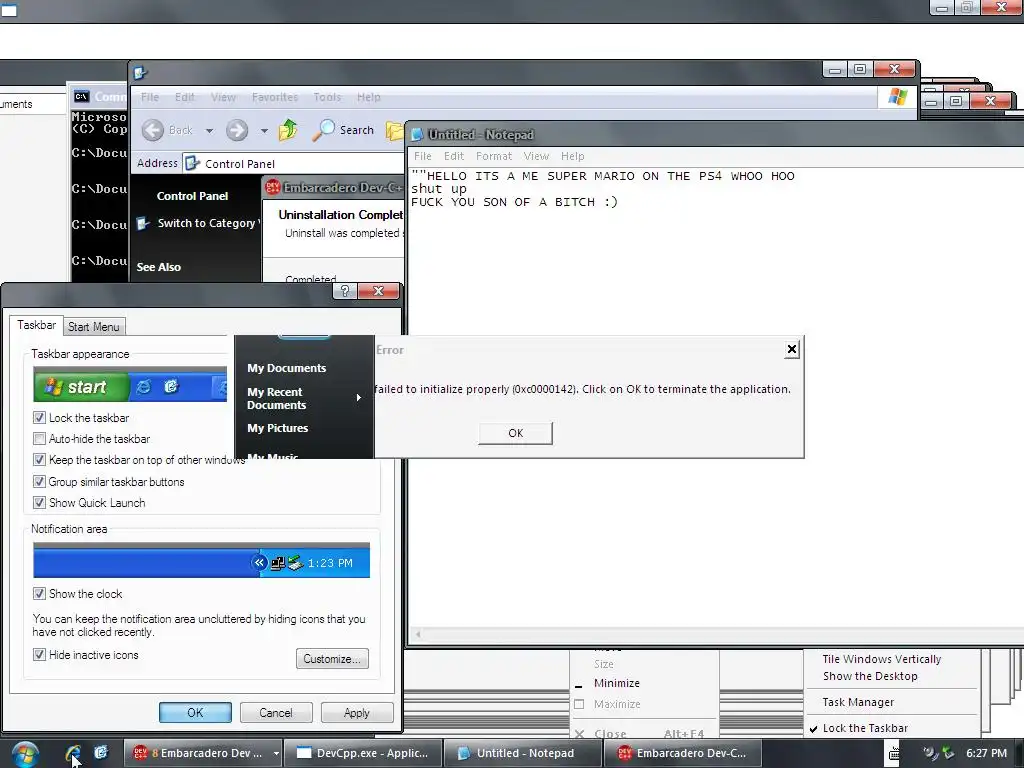Click the first tray icon beside the keyboard icon

pos(930,753)
